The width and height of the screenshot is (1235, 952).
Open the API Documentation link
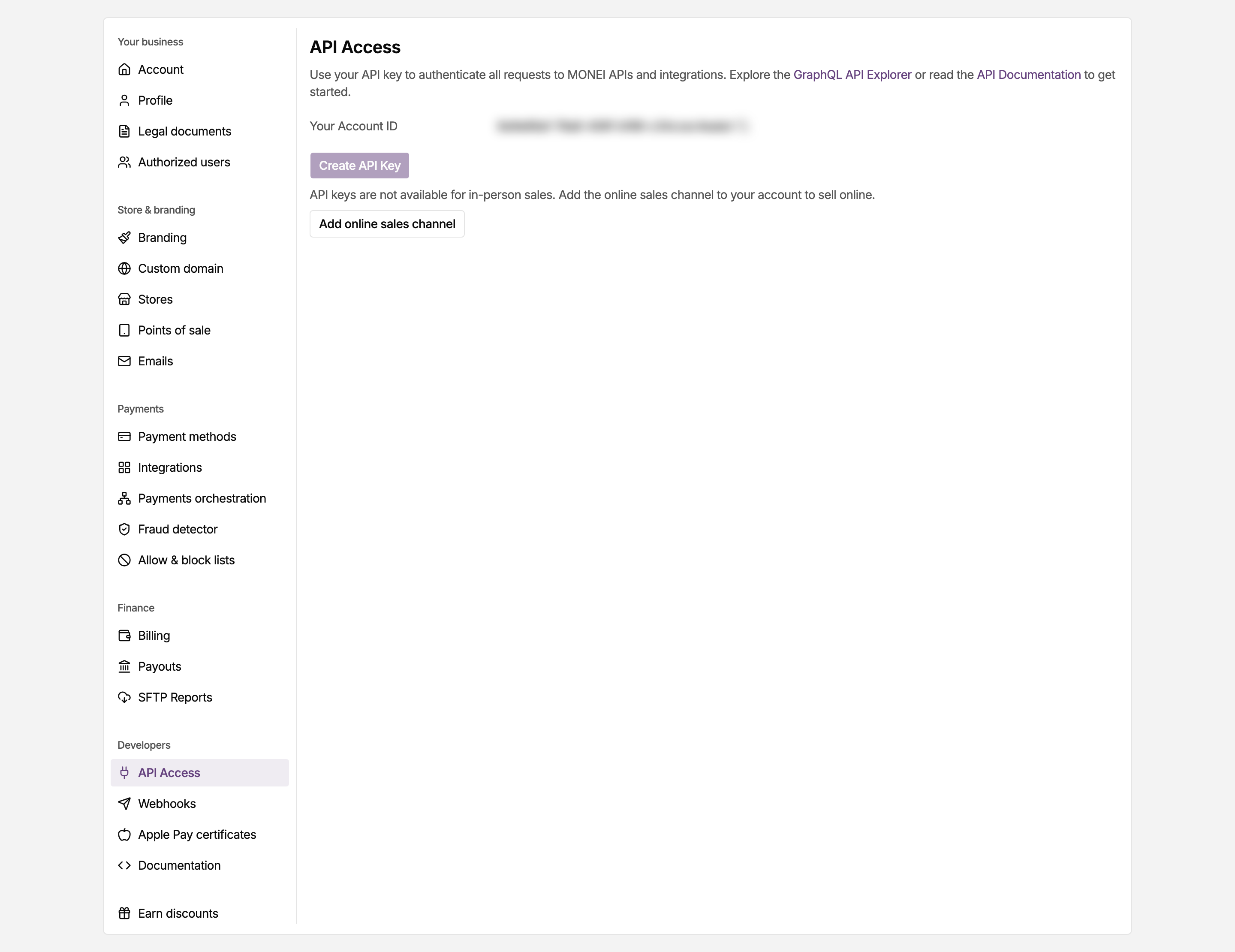pyautogui.click(x=1029, y=75)
